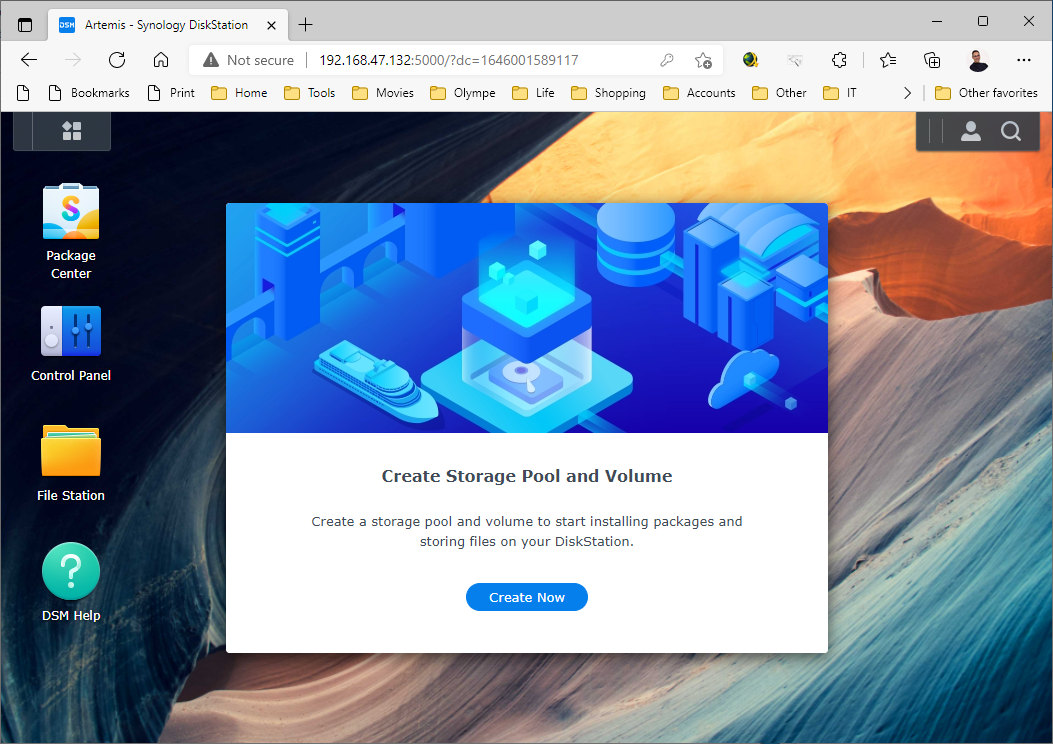Expand hidden favorites with chevron arrow

907,93
